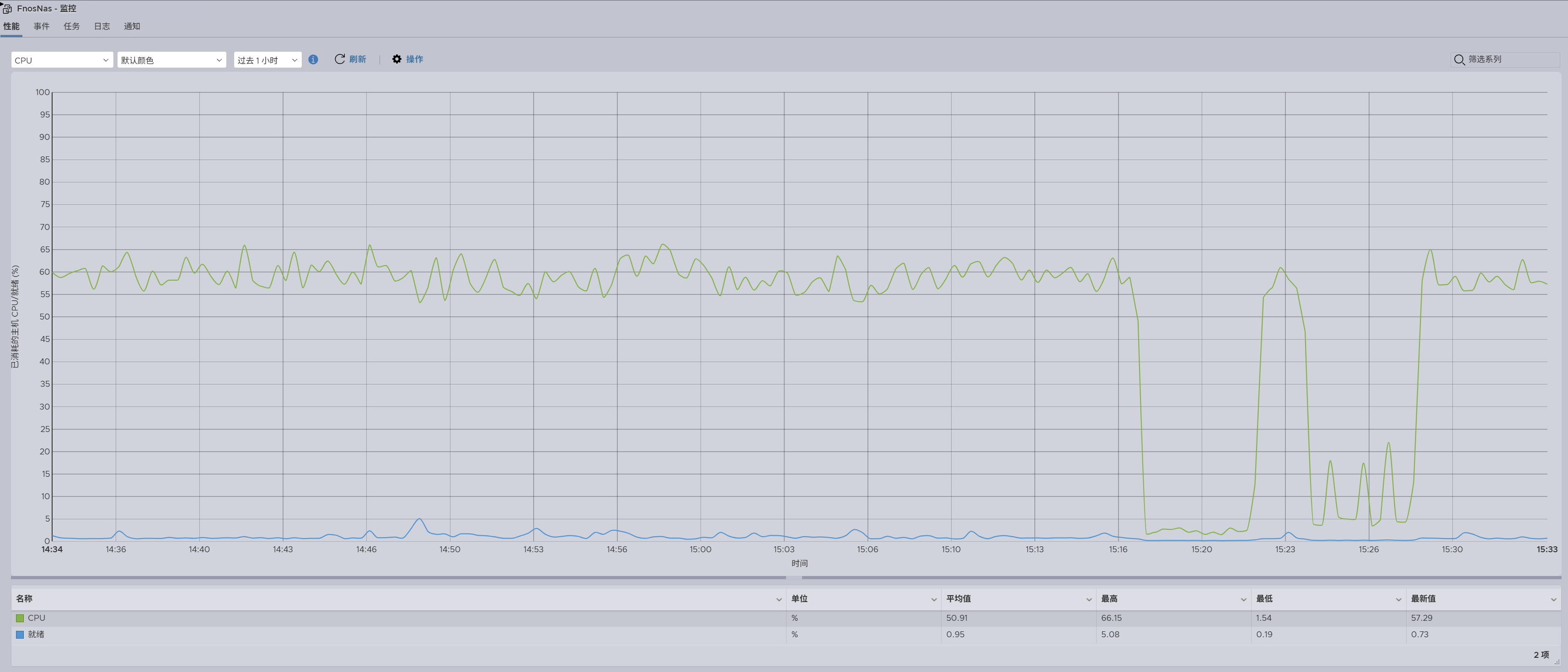Image resolution: width=1568 pixels, height=672 pixels.
Task: Switch to the 事件 tab
Action: pyautogui.click(x=41, y=26)
